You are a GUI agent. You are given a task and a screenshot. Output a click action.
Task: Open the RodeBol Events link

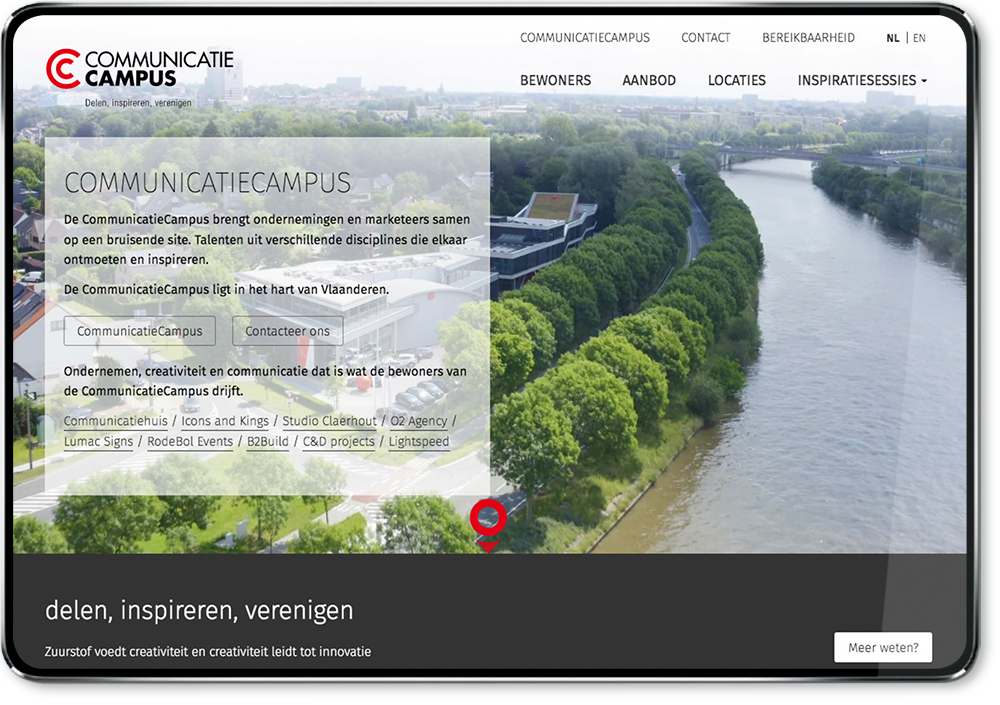pos(190,442)
